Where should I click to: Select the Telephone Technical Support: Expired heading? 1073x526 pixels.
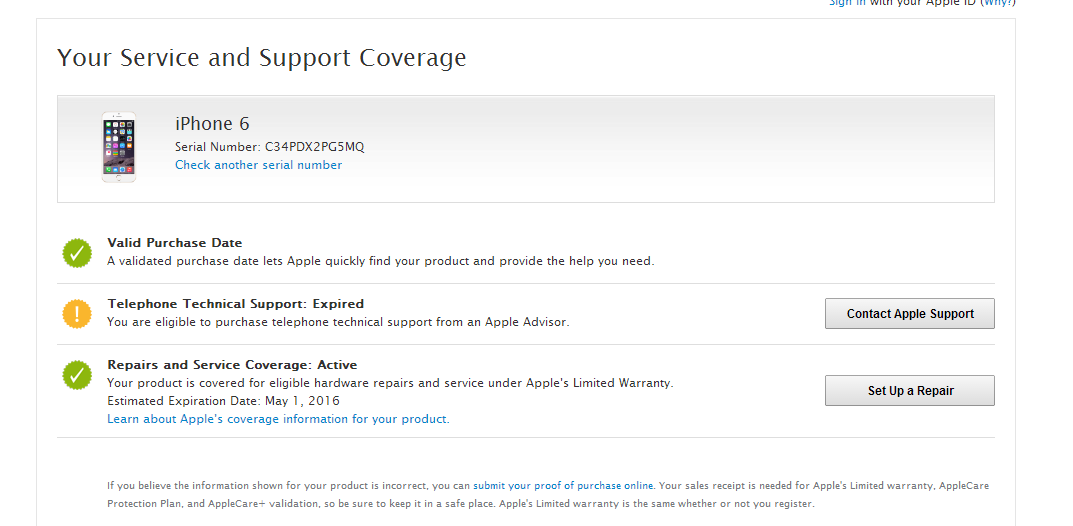click(235, 304)
